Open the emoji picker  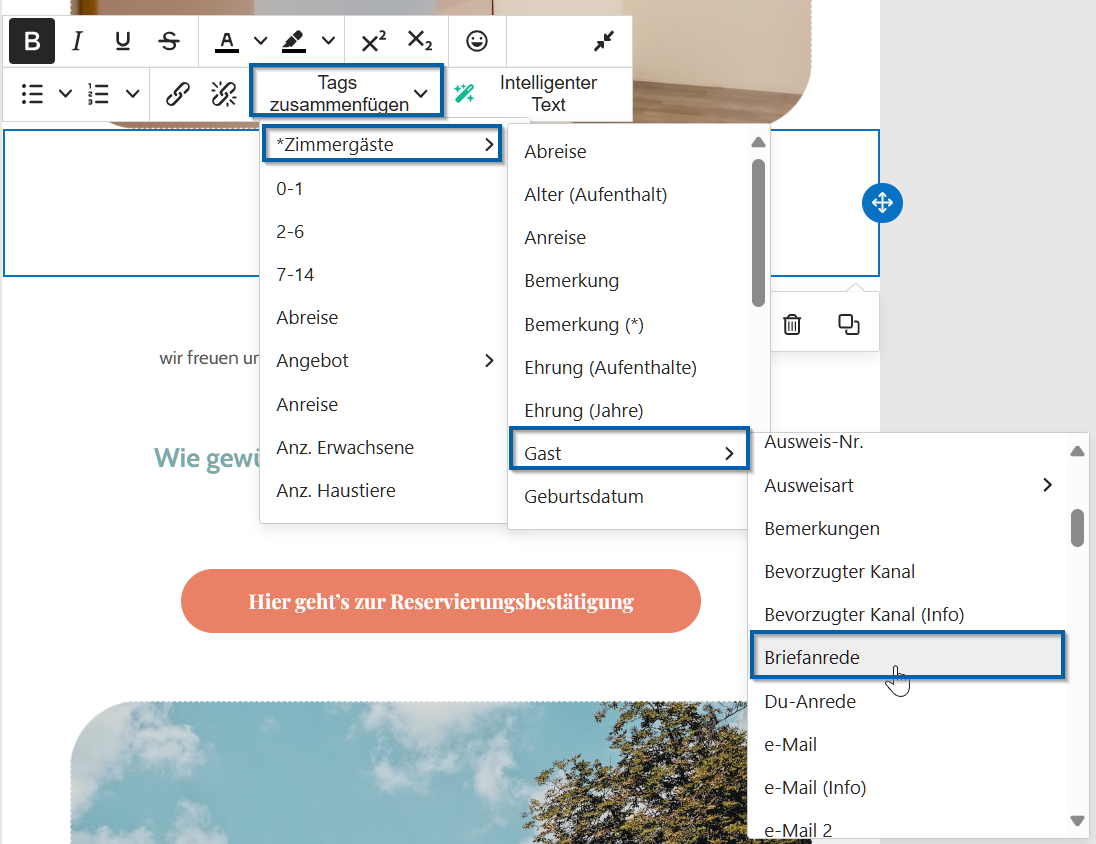point(478,41)
